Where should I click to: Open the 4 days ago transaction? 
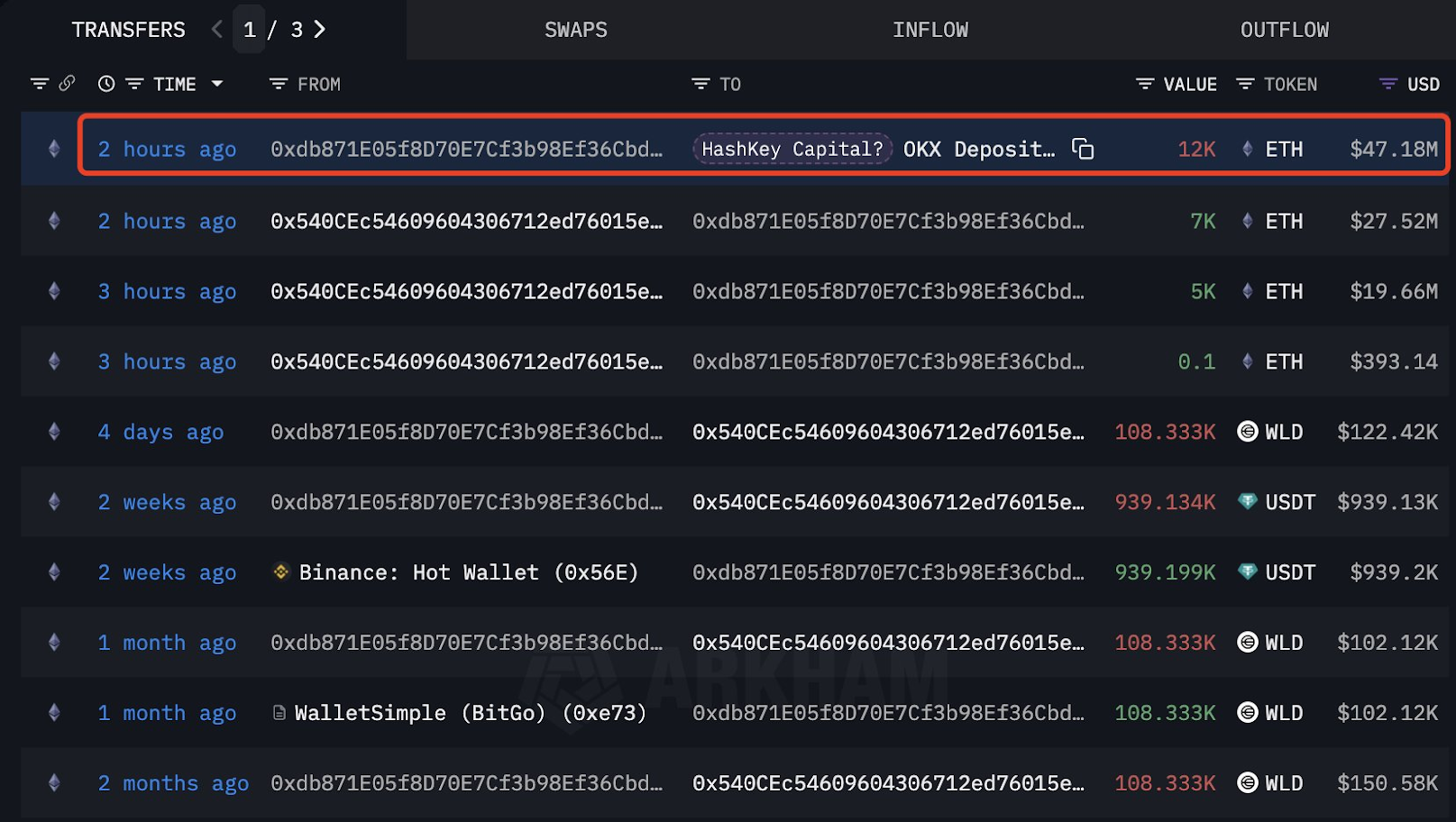click(x=160, y=432)
